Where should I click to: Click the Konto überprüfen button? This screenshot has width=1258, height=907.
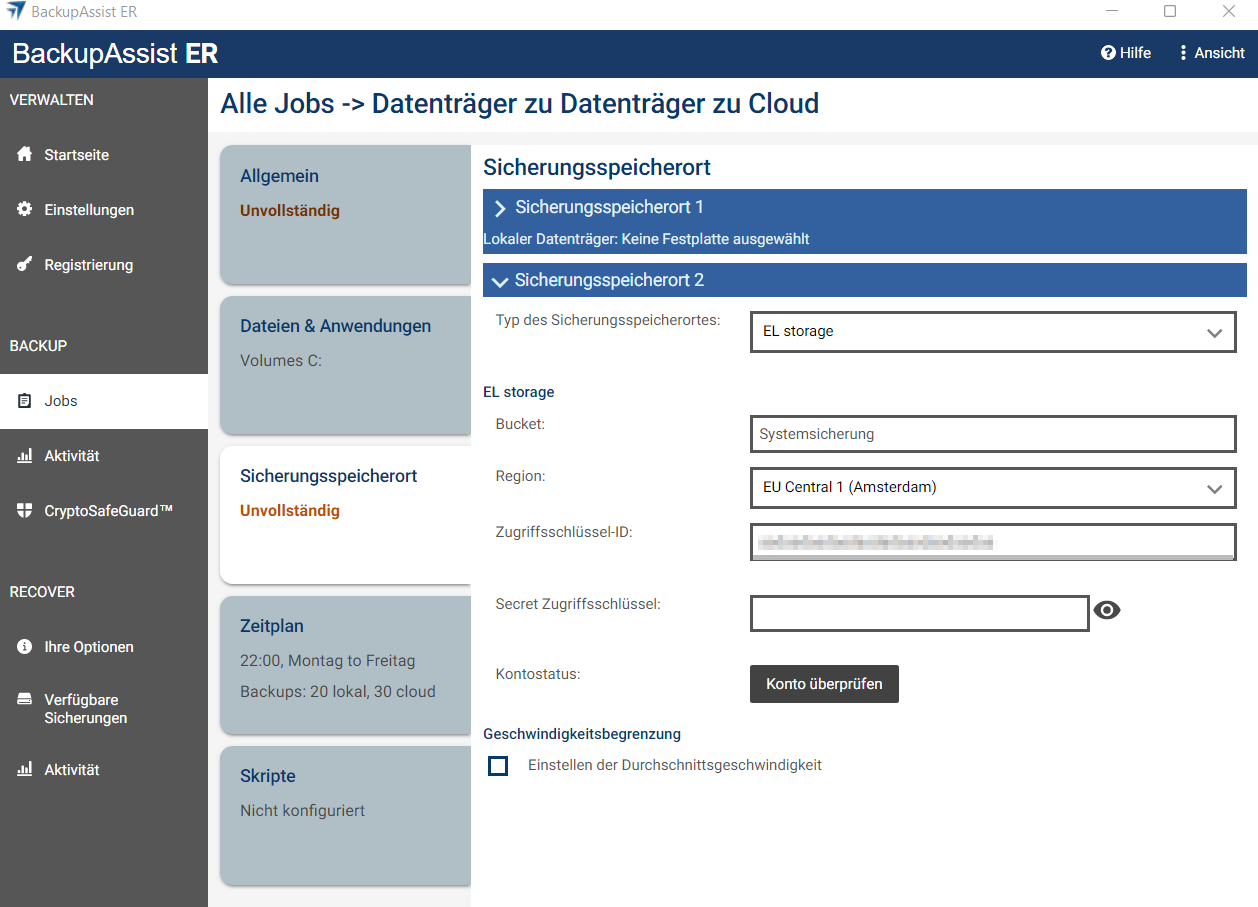(x=824, y=684)
